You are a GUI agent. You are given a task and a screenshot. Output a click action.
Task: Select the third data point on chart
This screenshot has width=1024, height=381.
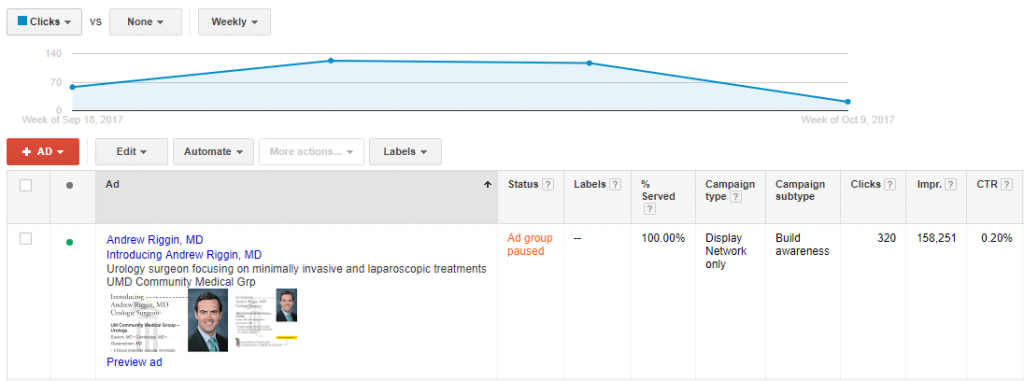pos(589,63)
